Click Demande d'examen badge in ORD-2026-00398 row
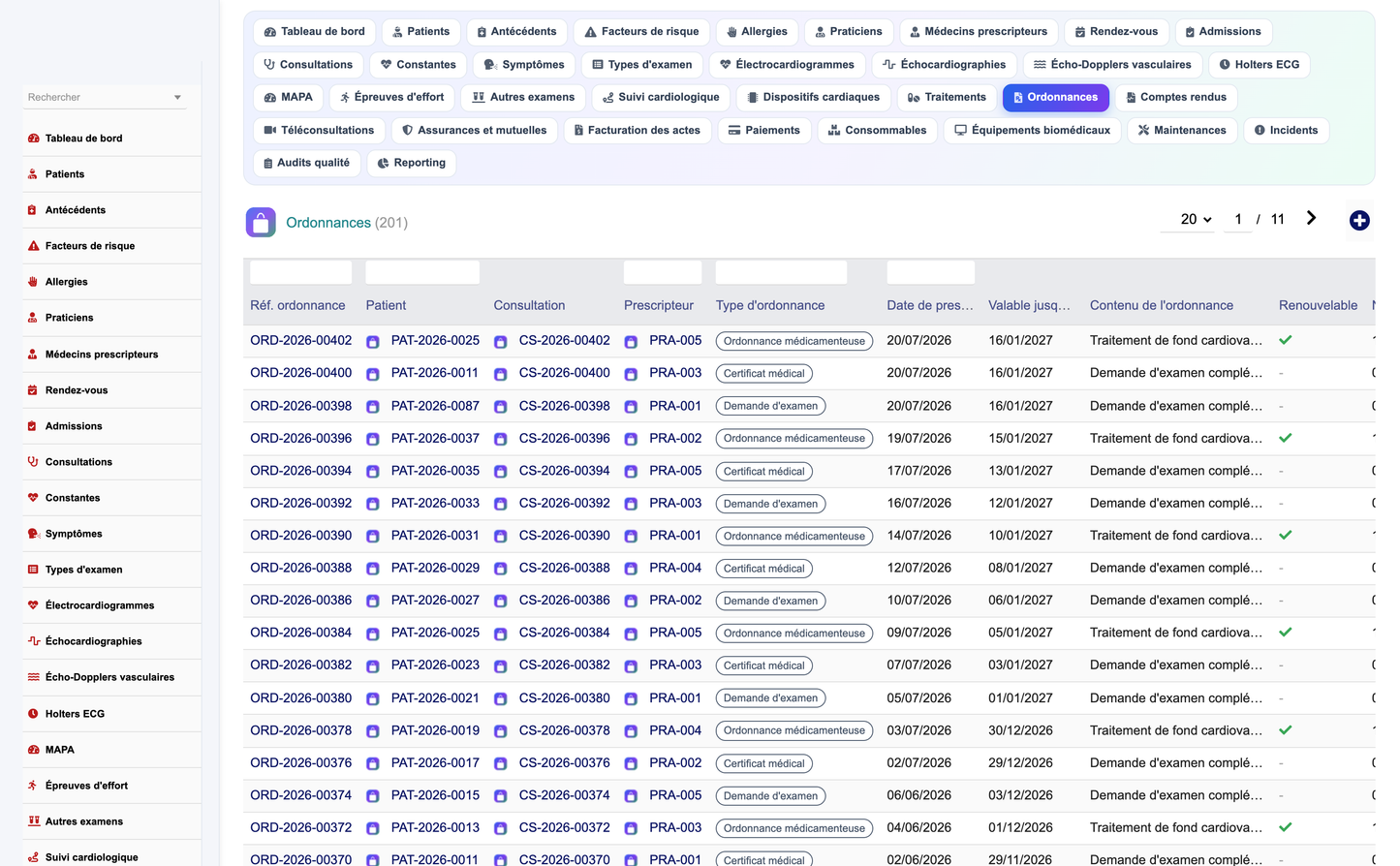The image size is (1400, 866). [771, 406]
